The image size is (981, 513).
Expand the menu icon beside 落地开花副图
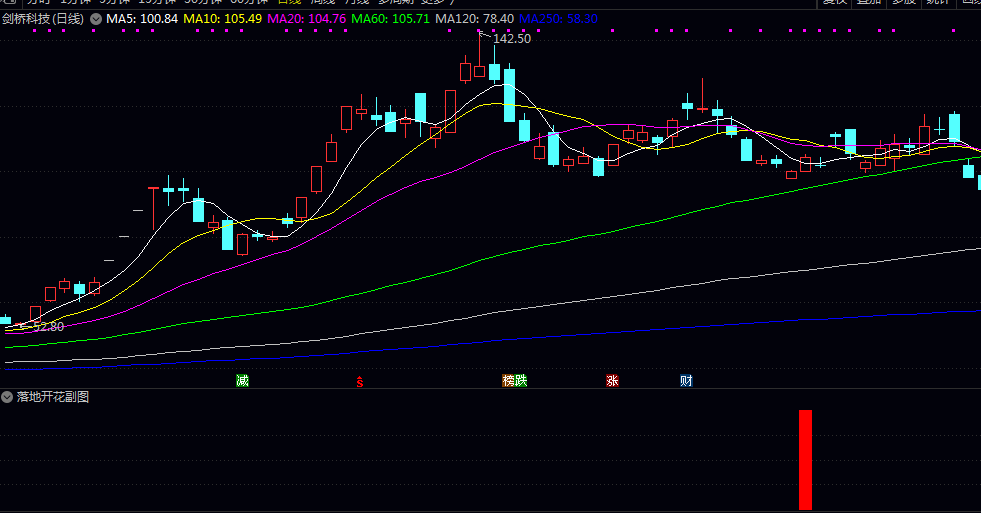(7, 397)
